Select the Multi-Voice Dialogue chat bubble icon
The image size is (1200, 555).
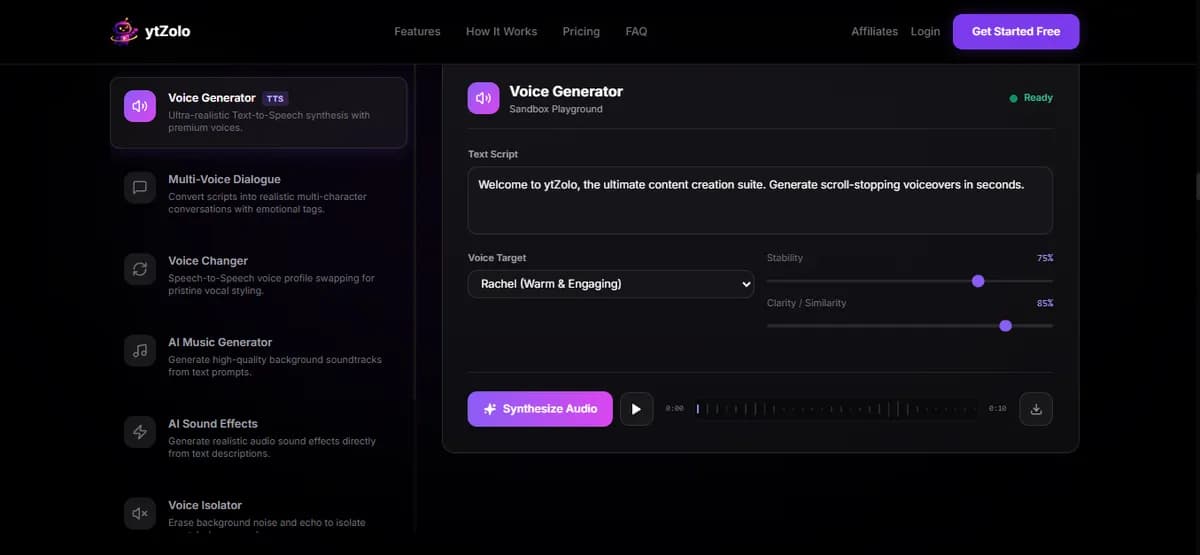(140, 187)
